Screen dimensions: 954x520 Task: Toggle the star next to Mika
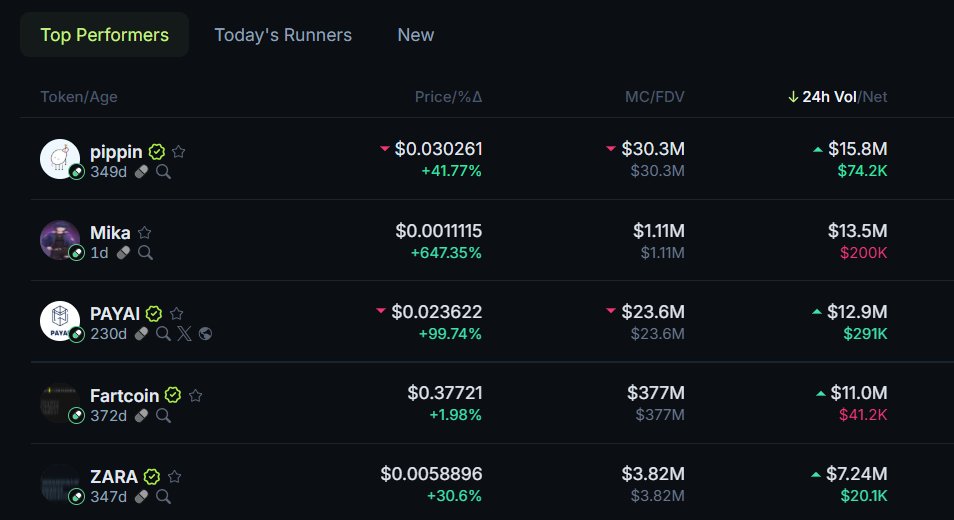coord(145,233)
